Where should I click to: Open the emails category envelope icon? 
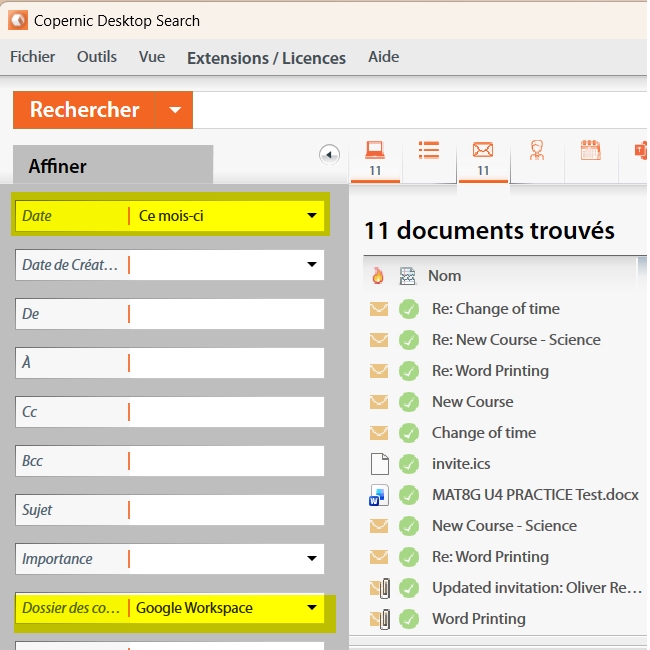483,151
